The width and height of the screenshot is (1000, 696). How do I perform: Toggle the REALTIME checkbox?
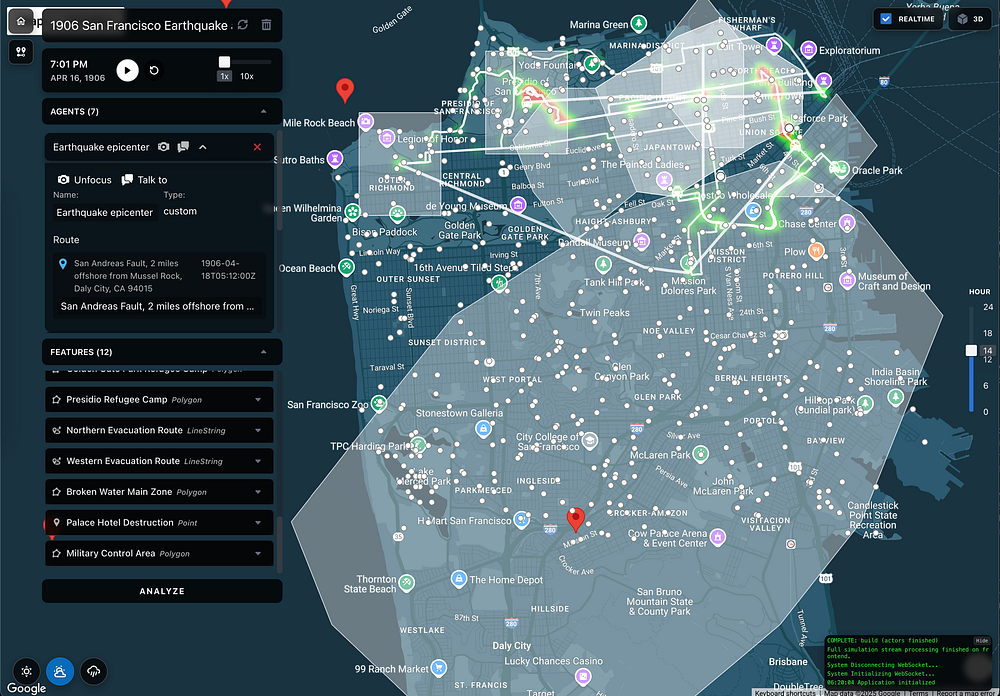[x=886, y=19]
